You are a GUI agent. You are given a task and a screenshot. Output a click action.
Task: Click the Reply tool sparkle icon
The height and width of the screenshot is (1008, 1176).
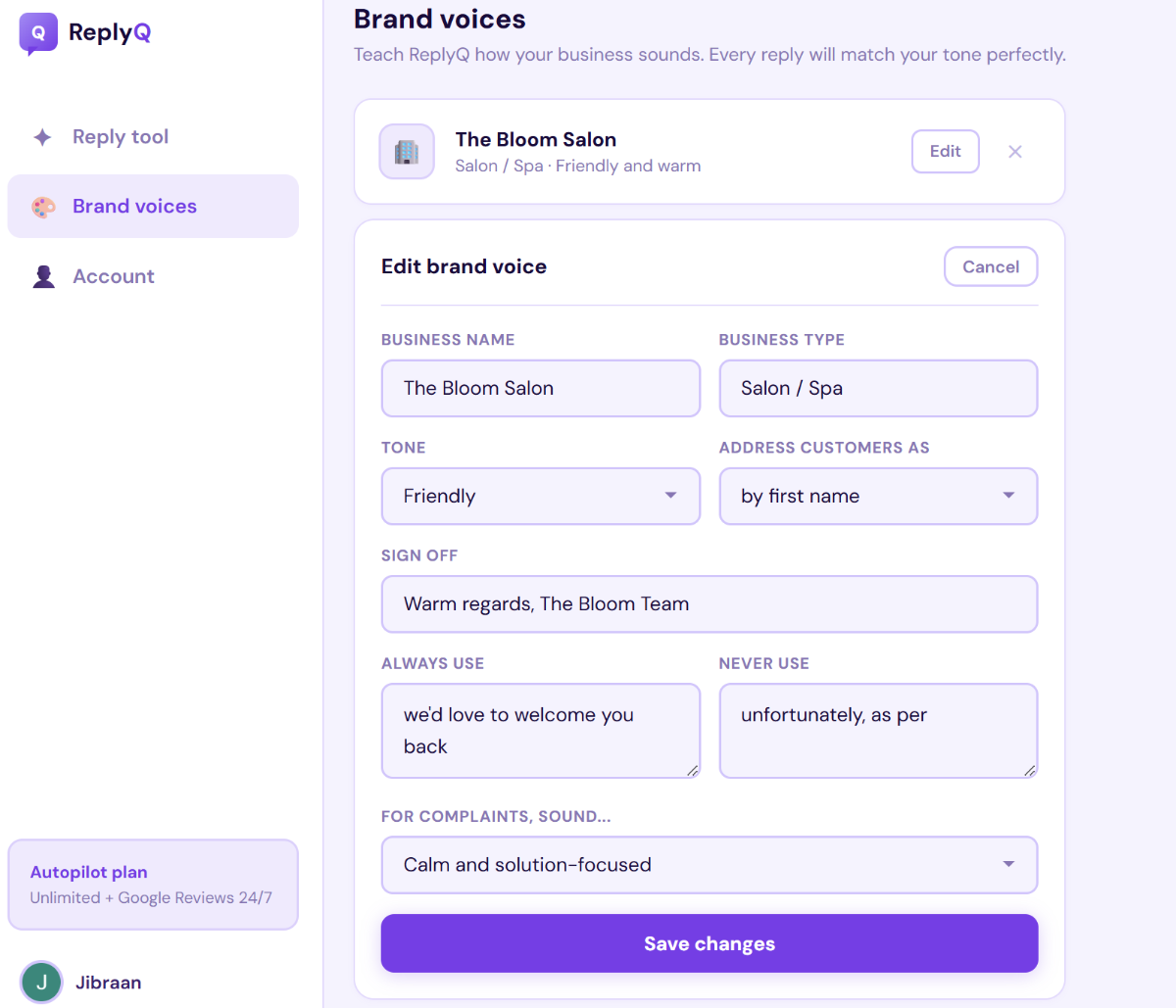(x=43, y=137)
